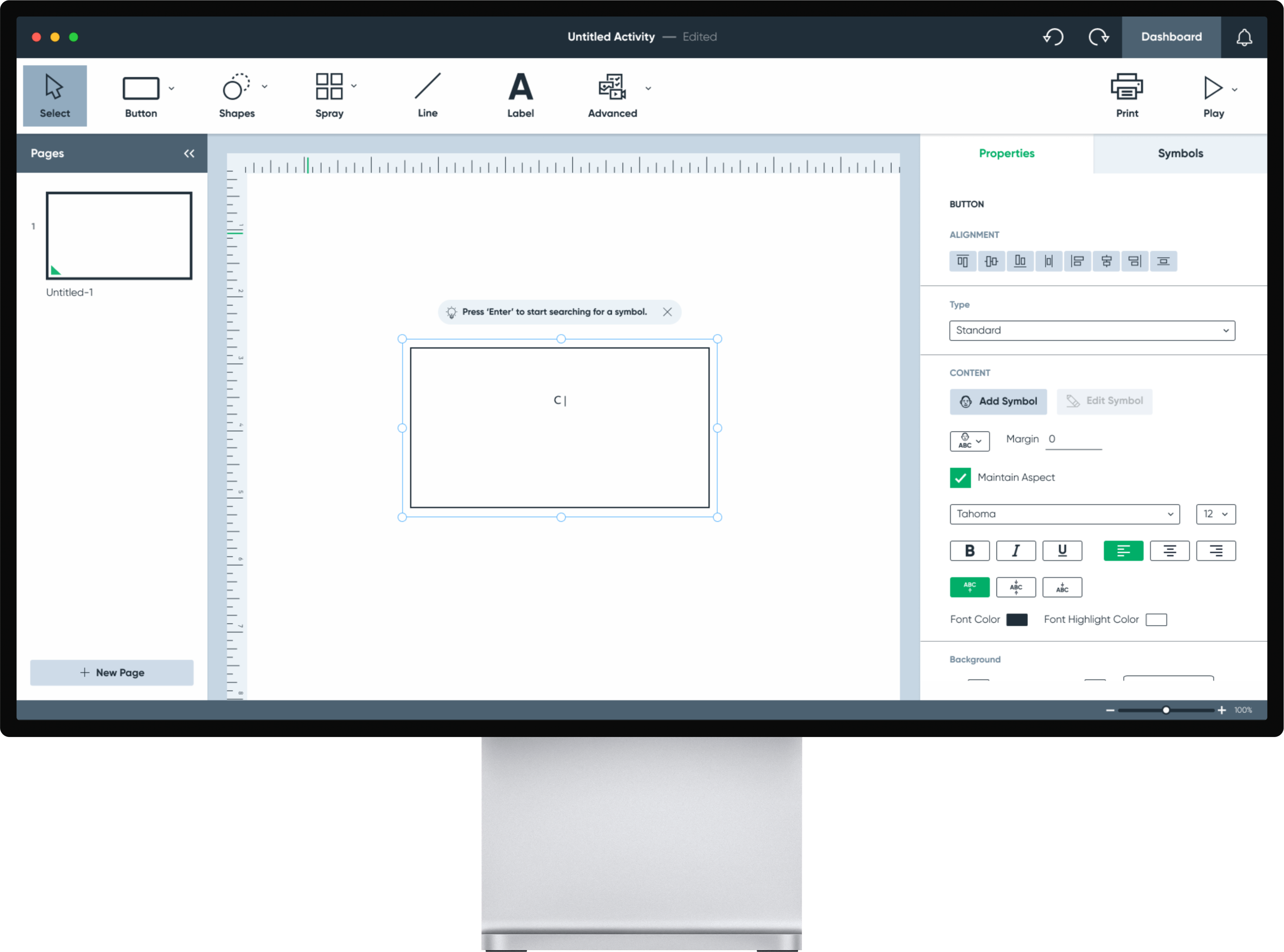Image resolution: width=1284 pixels, height=952 pixels.
Task: Open the Tahoma font family dropdown
Action: click(1064, 514)
